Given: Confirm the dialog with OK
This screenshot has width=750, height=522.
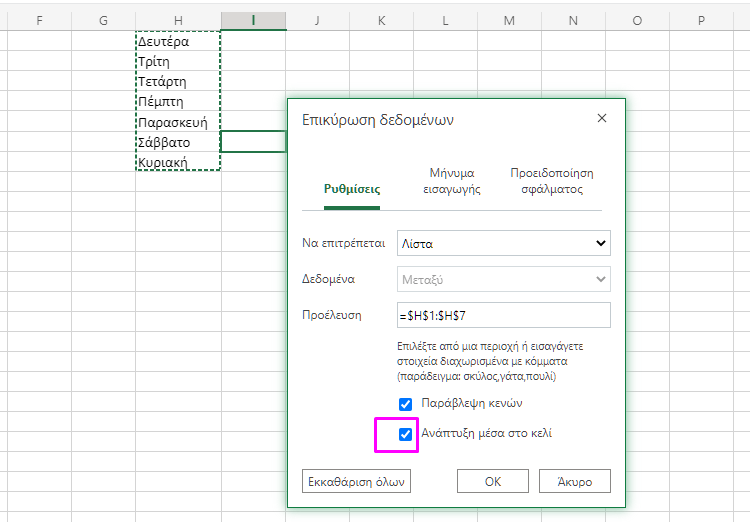Looking at the screenshot, I should [492, 481].
